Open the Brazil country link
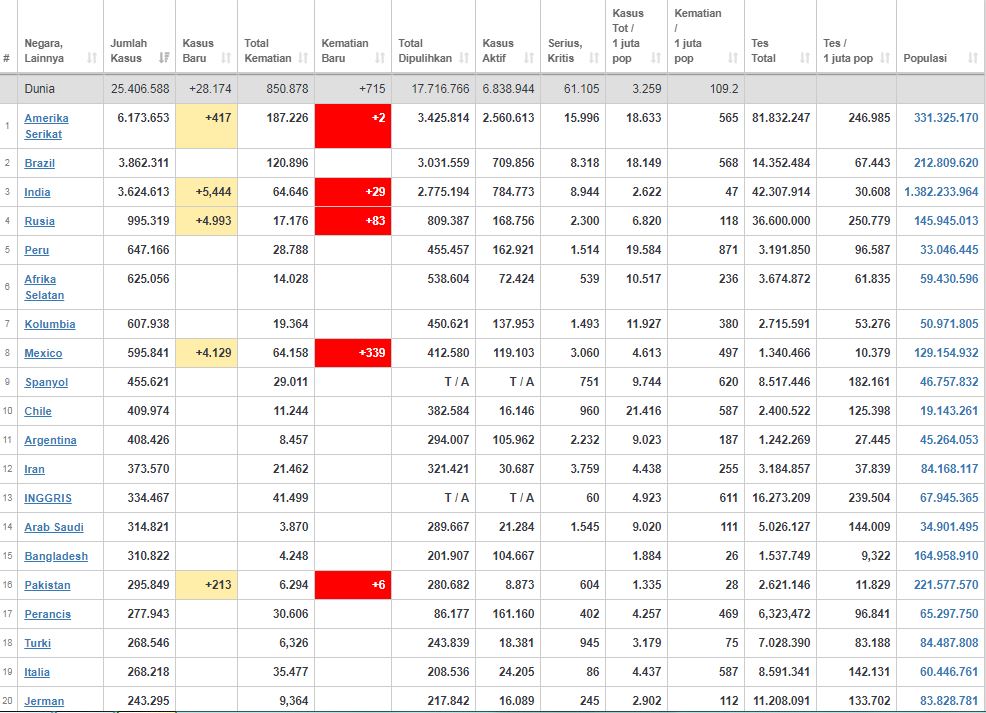The image size is (986, 713). (x=40, y=163)
